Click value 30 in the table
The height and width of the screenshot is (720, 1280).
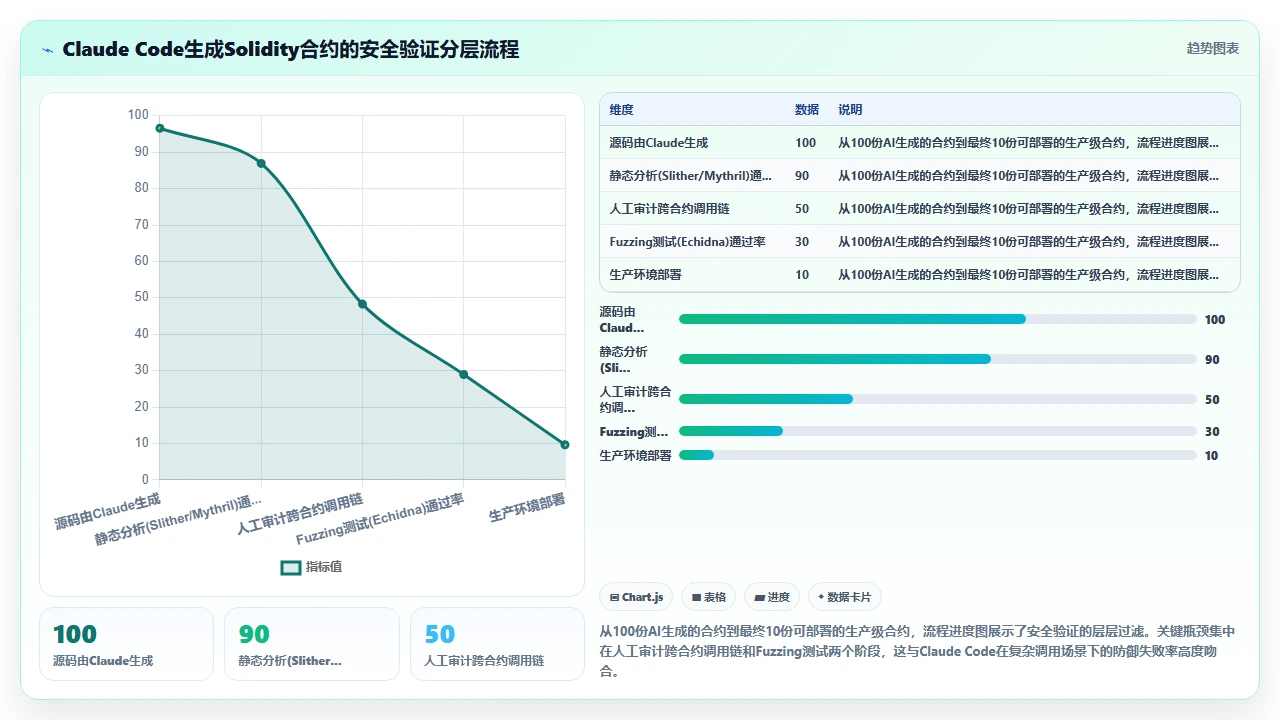pyautogui.click(x=802, y=242)
